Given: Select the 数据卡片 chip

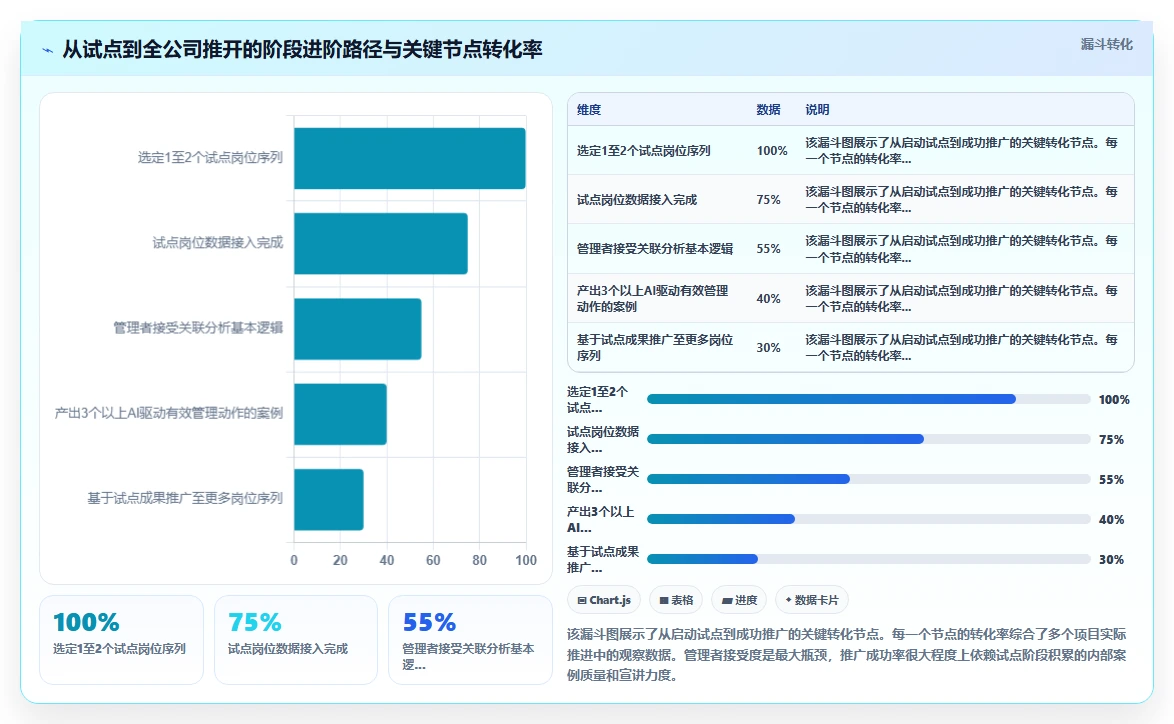Looking at the screenshot, I should (812, 600).
